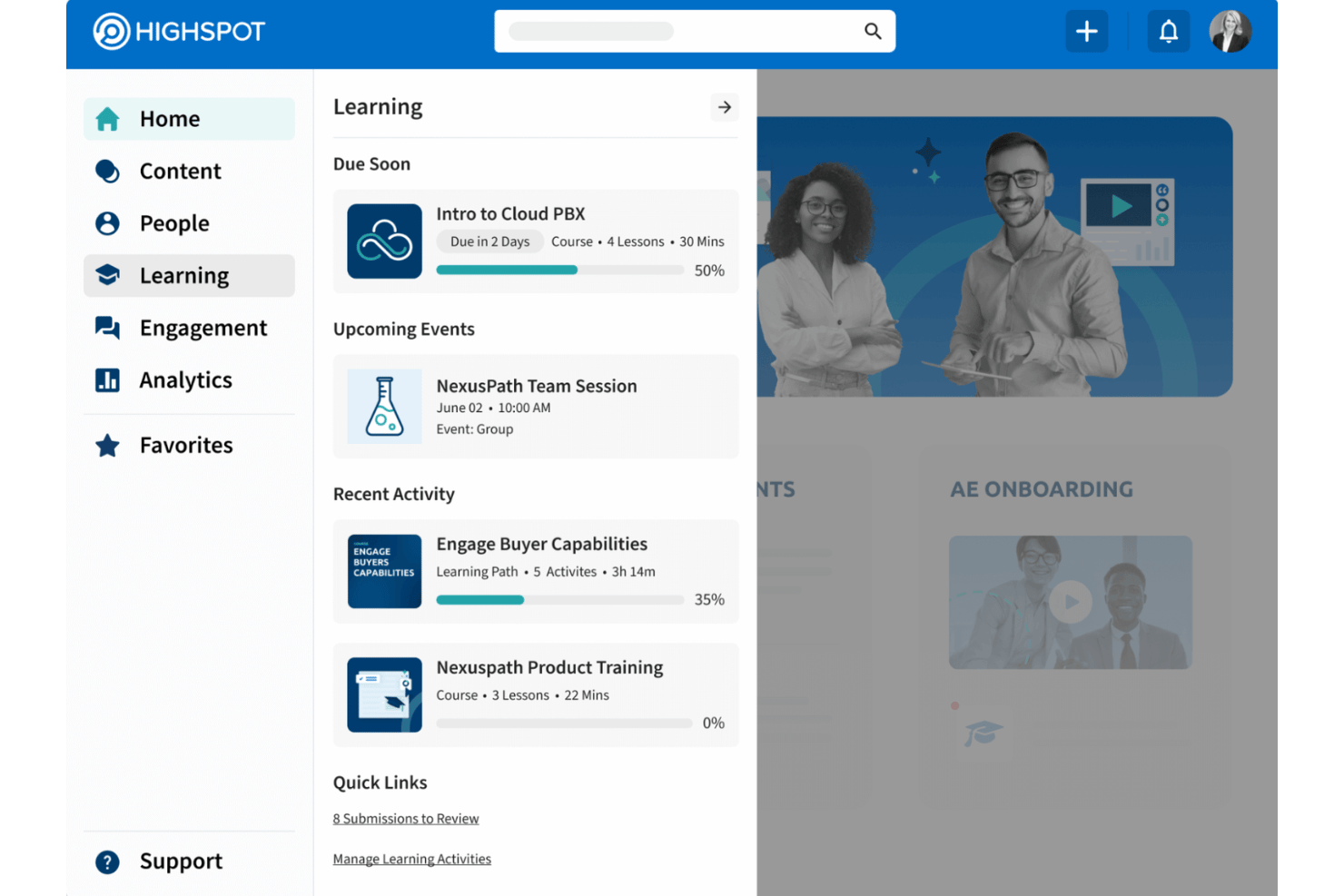Click the Content sidebar icon
This screenshot has height=896, width=1344.
click(x=107, y=171)
